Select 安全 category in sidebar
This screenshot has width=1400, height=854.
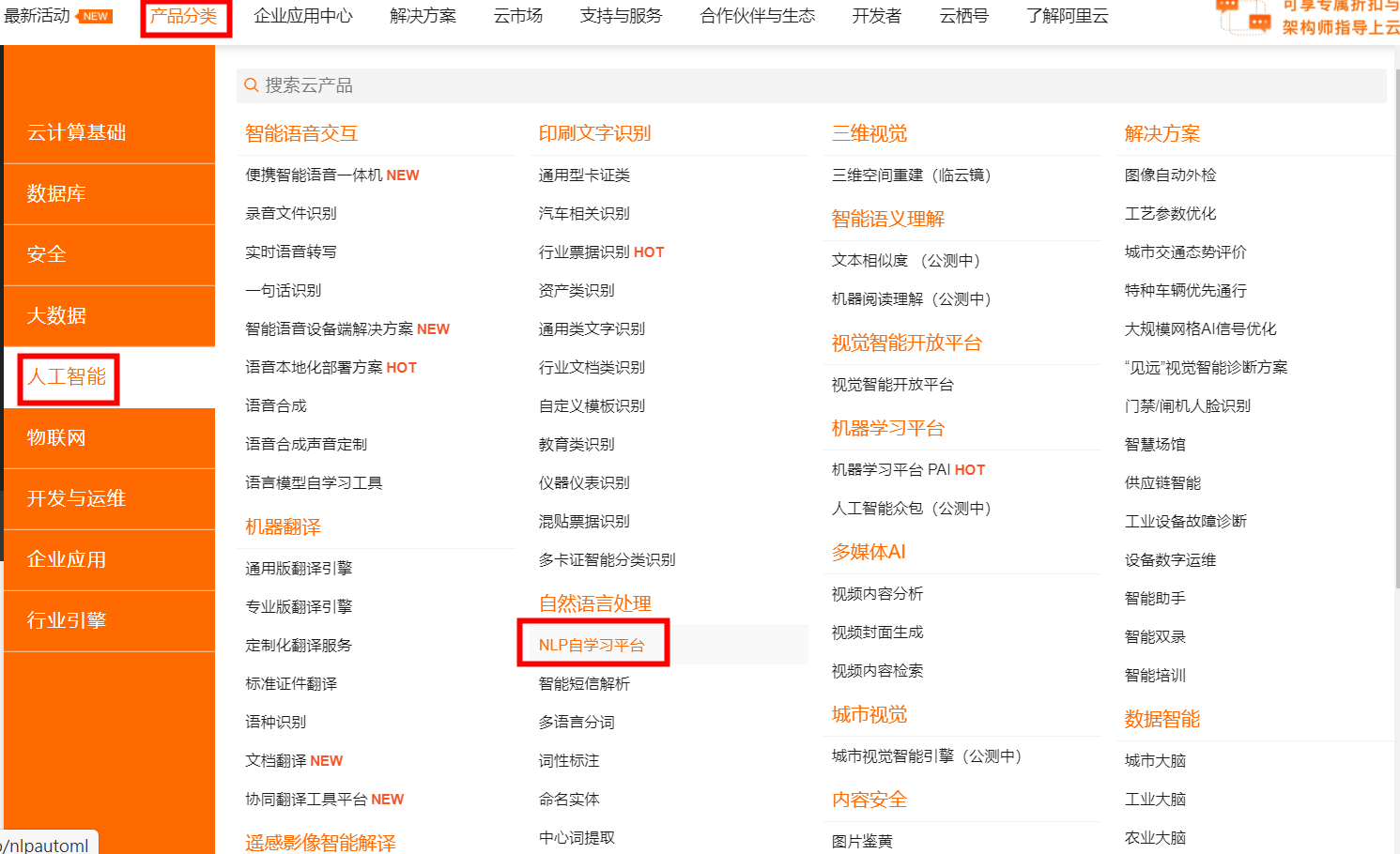pyautogui.click(x=109, y=254)
